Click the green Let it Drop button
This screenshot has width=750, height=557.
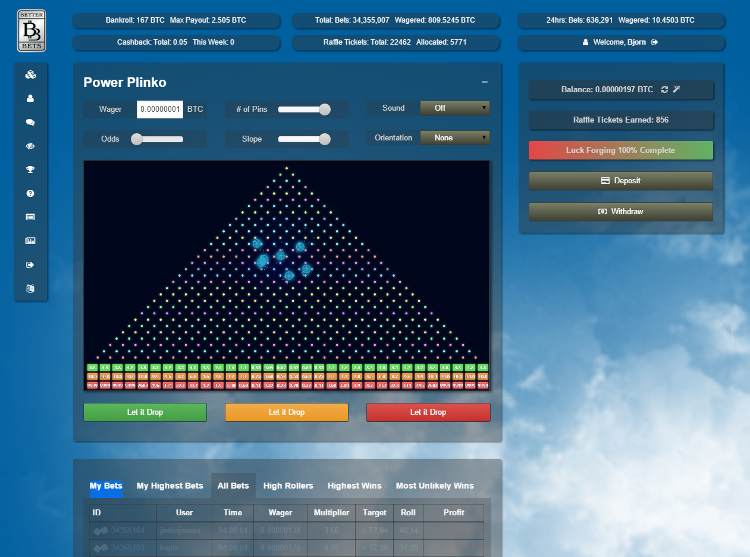[x=145, y=412]
